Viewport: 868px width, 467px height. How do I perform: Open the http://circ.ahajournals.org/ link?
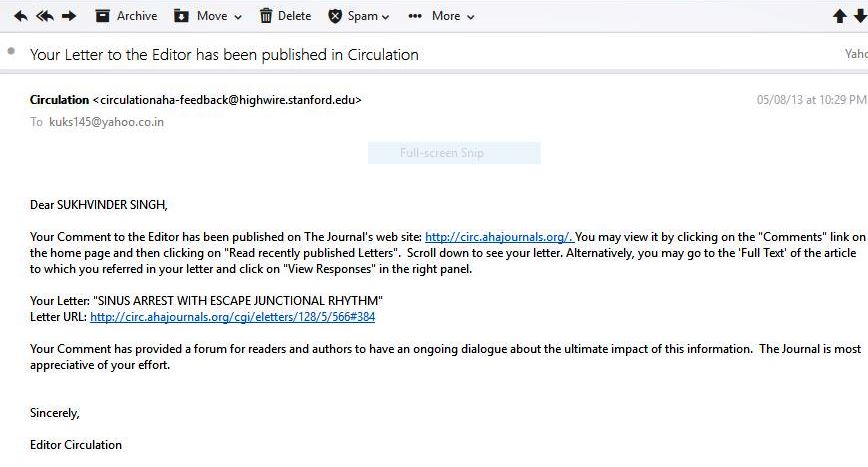(x=499, y=237)
